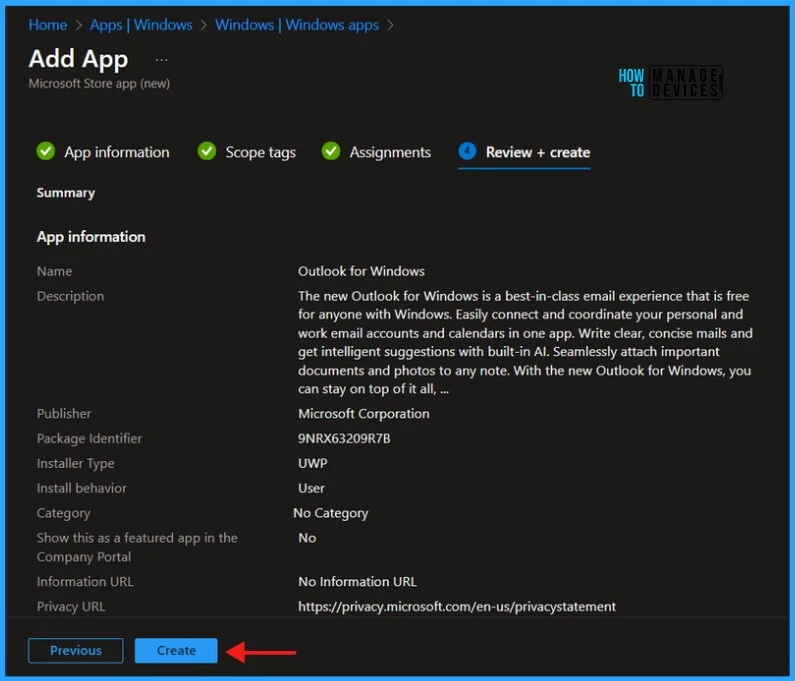795x681 pixels.
Task: Click the Information URL label
Action: tap(85, 582)
